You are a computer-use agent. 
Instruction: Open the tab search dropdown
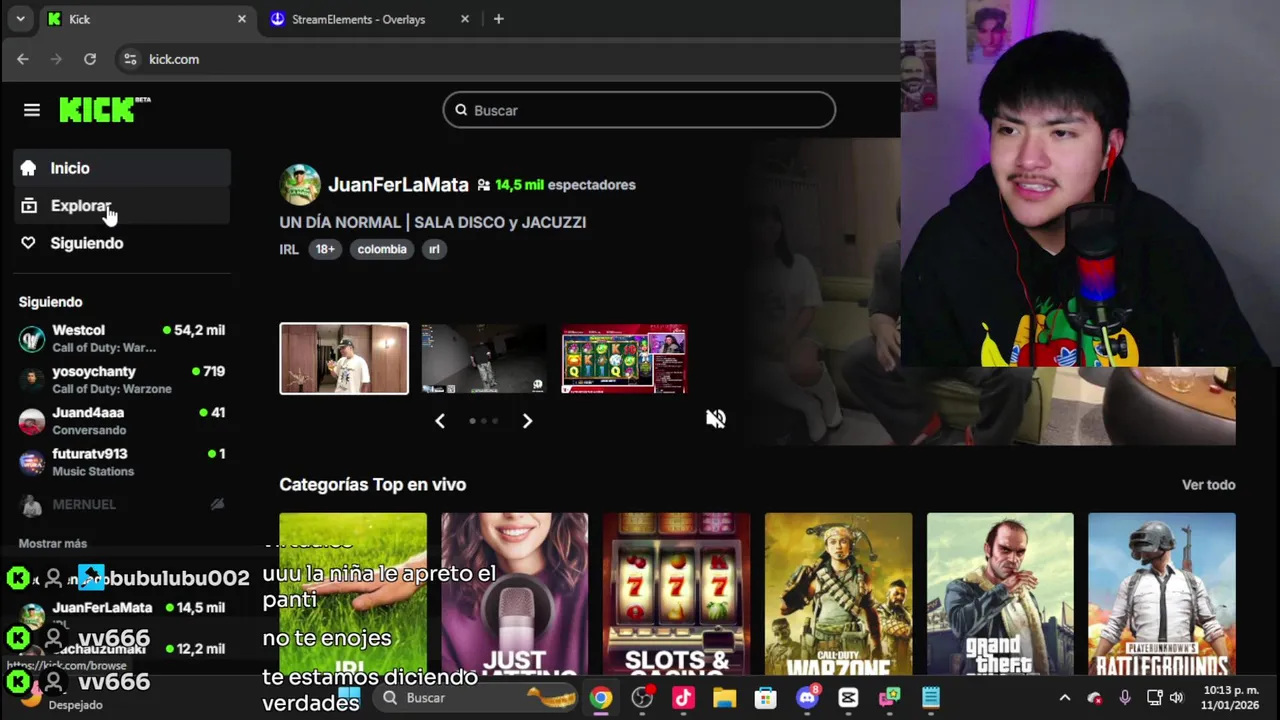(20, 19)
